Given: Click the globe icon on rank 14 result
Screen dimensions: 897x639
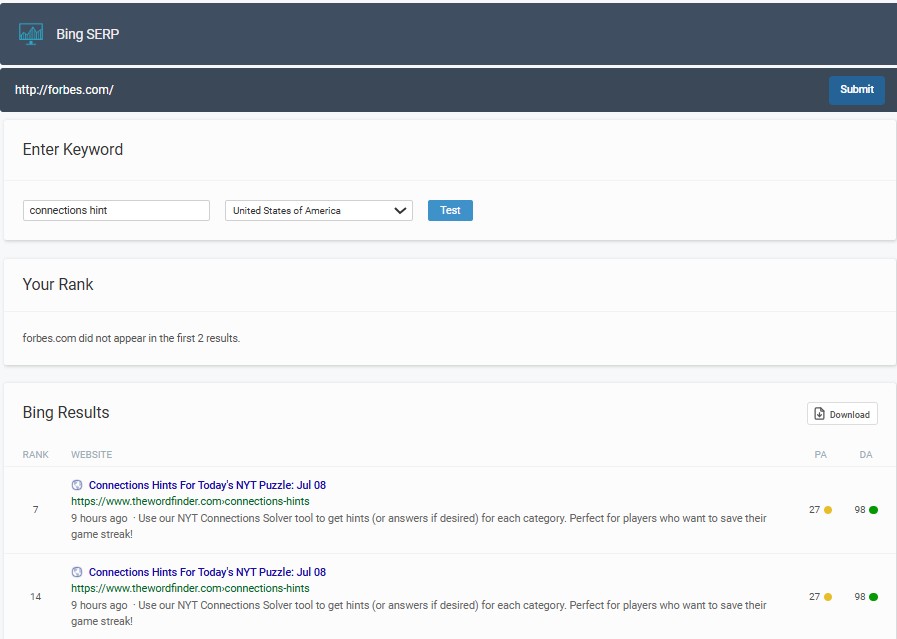Looking at the screenshot, I should (x=77, y=572).
